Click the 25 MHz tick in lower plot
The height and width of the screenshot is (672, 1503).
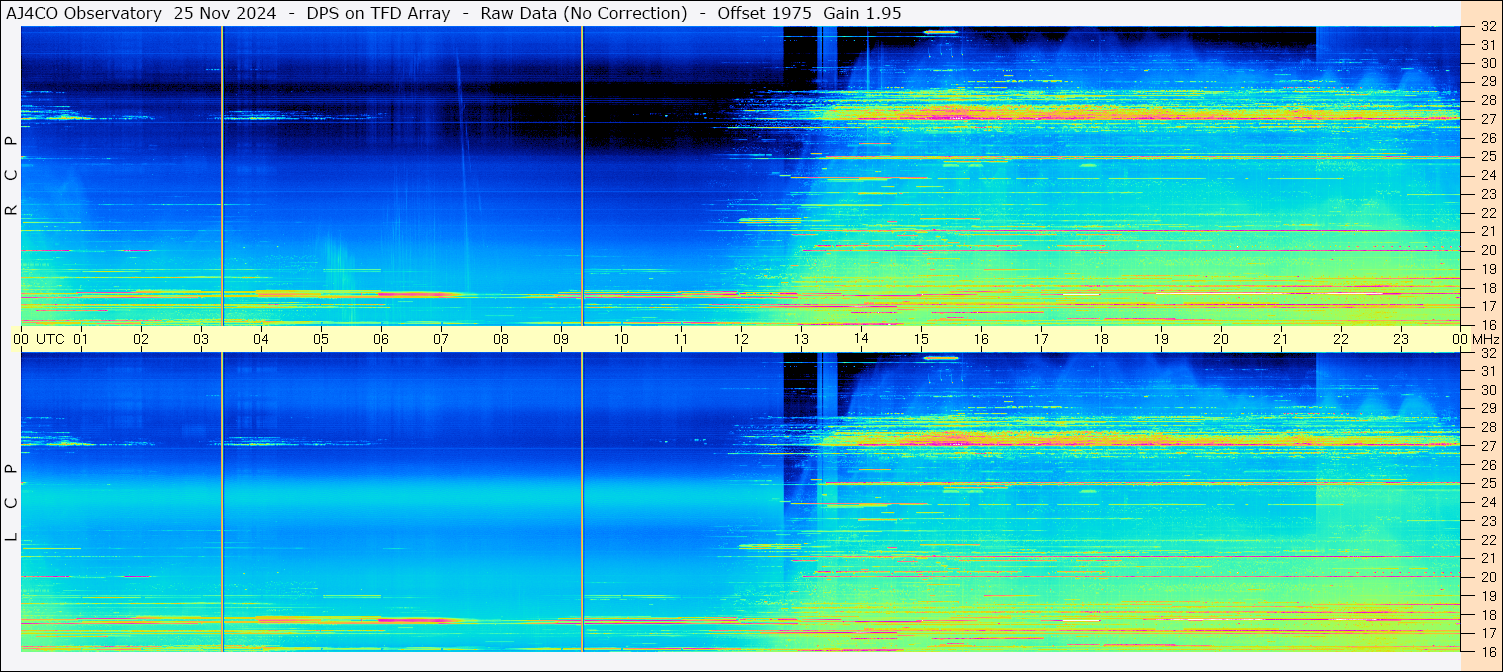click(1487, 483)
